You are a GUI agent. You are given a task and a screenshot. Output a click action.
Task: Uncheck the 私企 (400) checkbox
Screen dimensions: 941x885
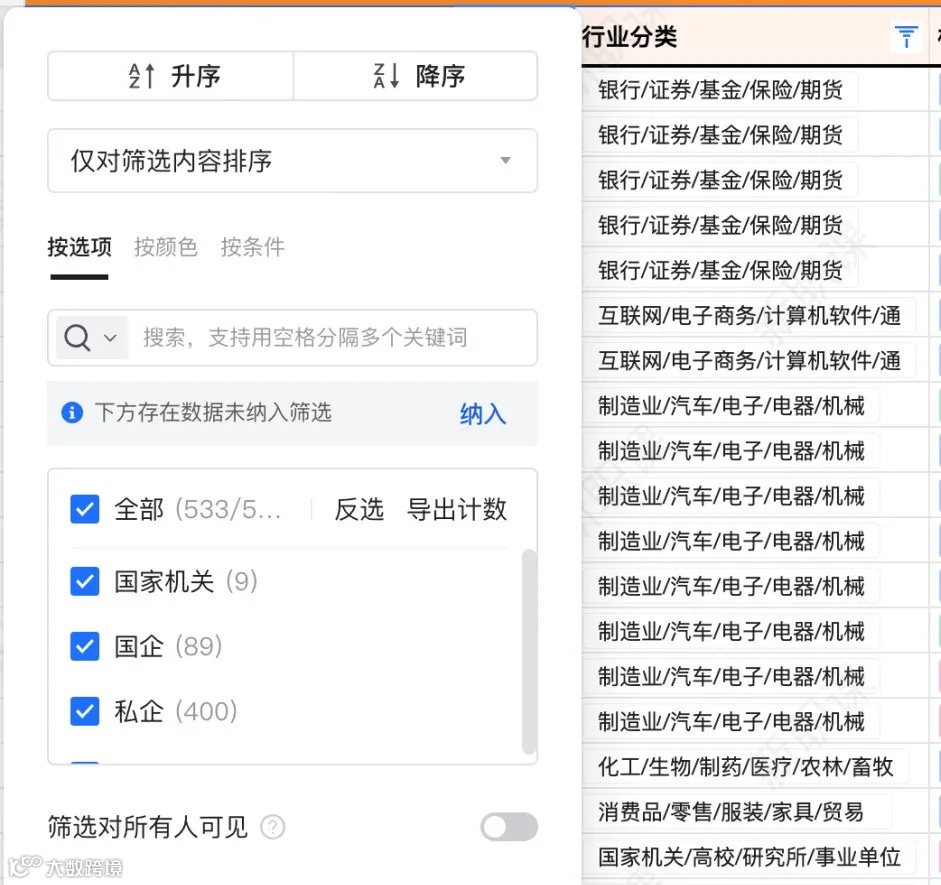tap(84, 711)
